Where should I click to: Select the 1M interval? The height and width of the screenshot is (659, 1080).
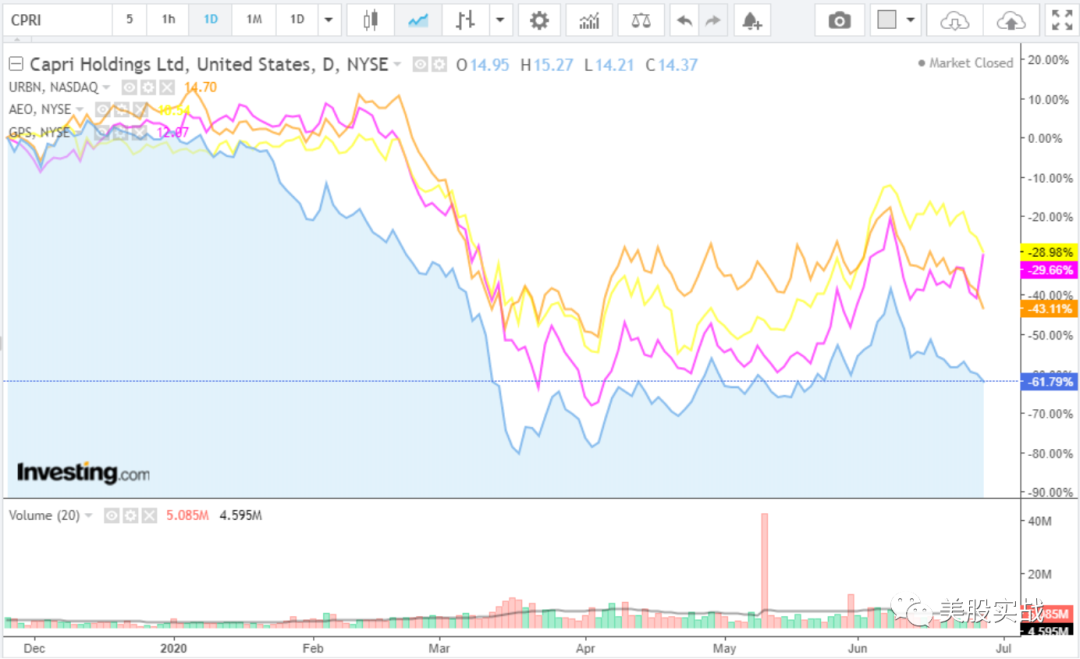tap(254, 20)
